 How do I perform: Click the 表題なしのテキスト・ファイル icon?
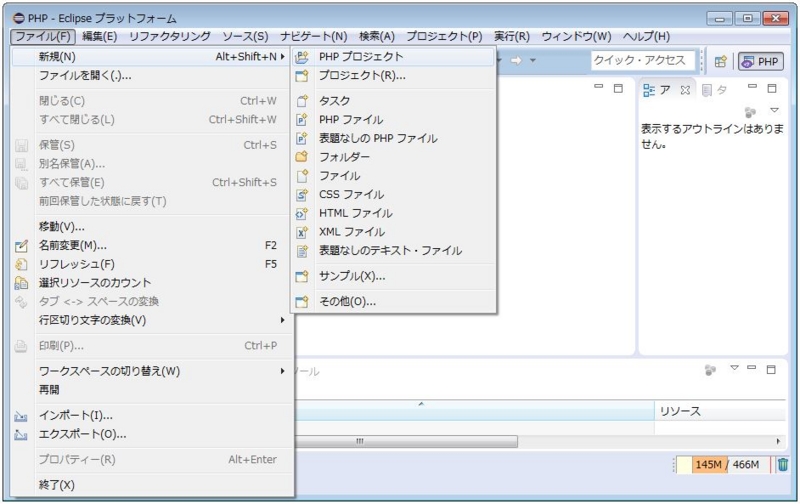pos(302,250)
